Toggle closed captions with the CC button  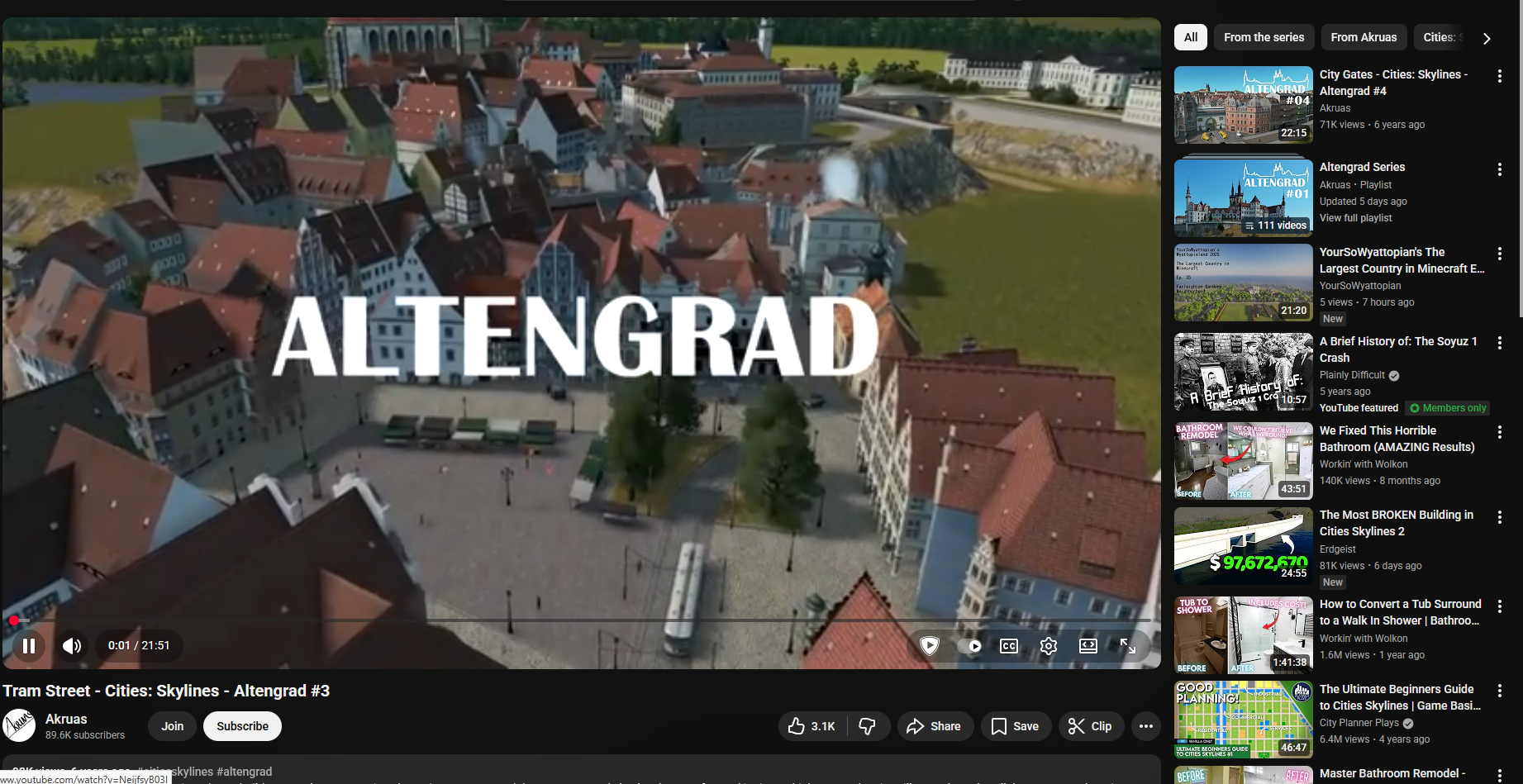coord(1009,646)
